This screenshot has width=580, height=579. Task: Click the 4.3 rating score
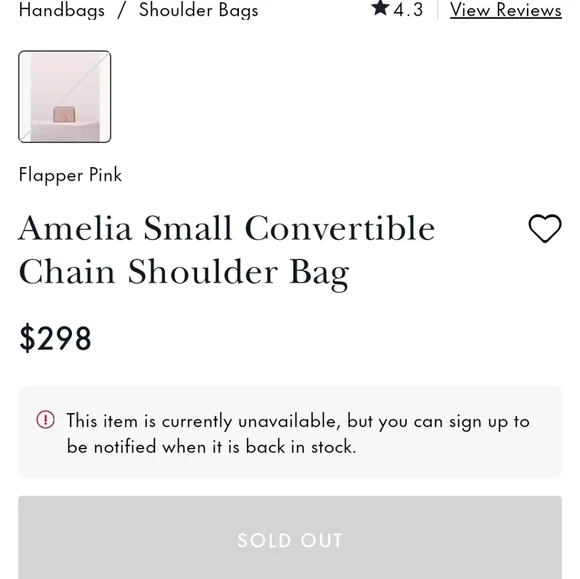(408, 10)
